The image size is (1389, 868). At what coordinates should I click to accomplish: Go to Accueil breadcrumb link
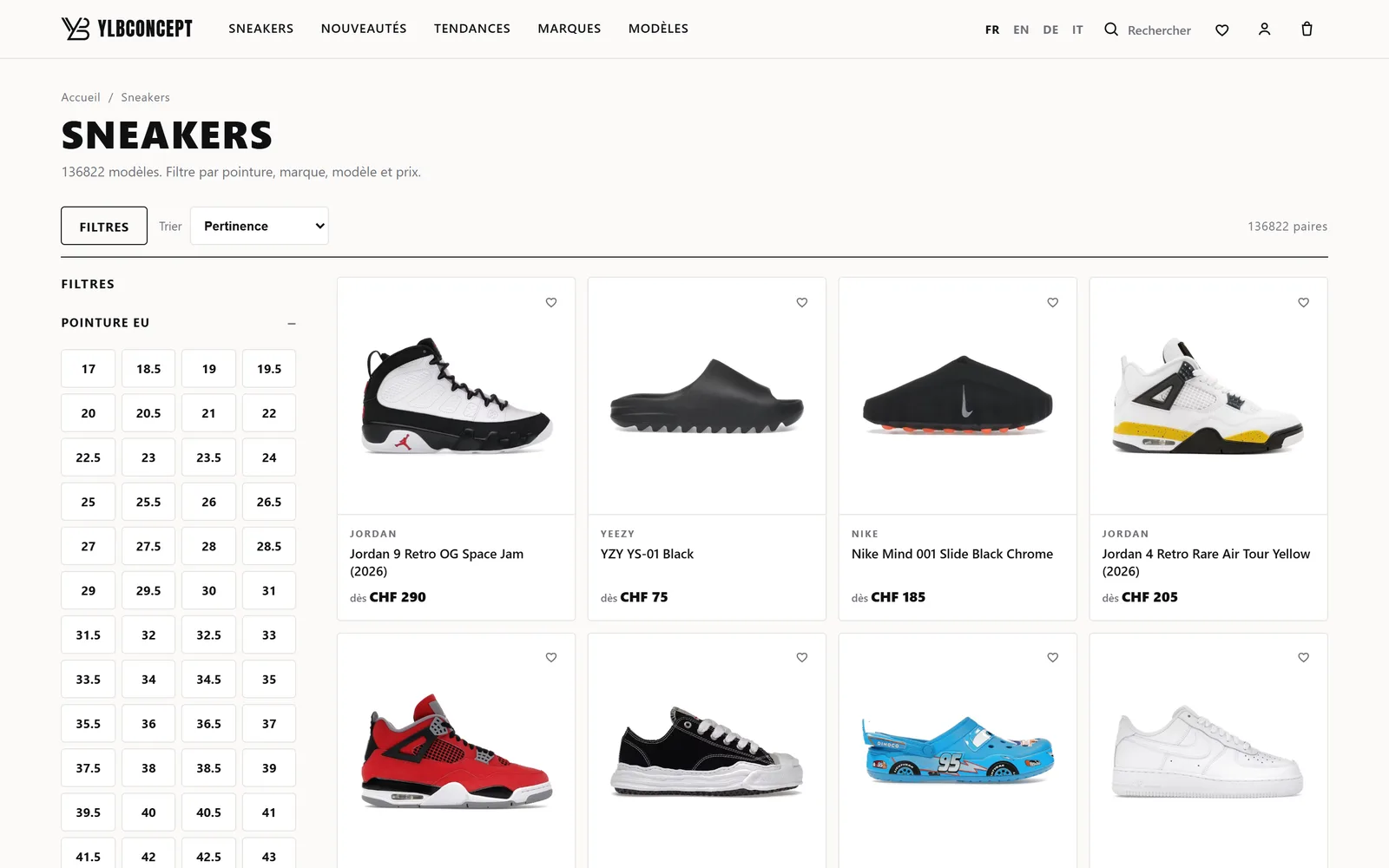click(81, 97)
